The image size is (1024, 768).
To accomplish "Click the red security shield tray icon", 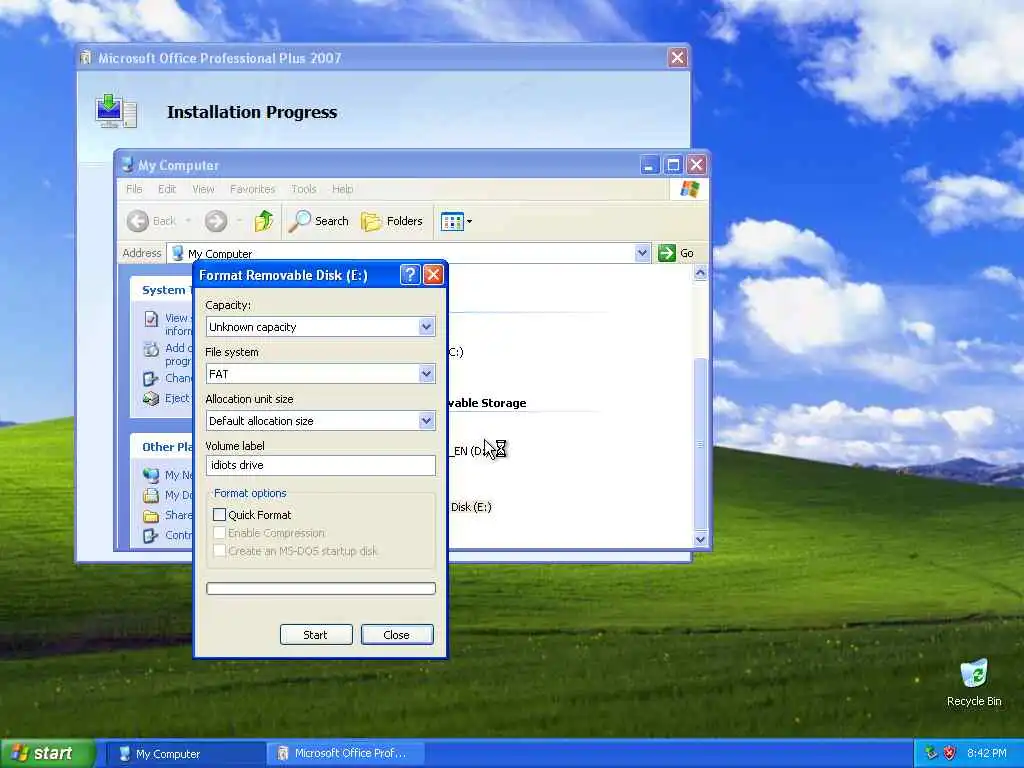I will pos(950,753).
